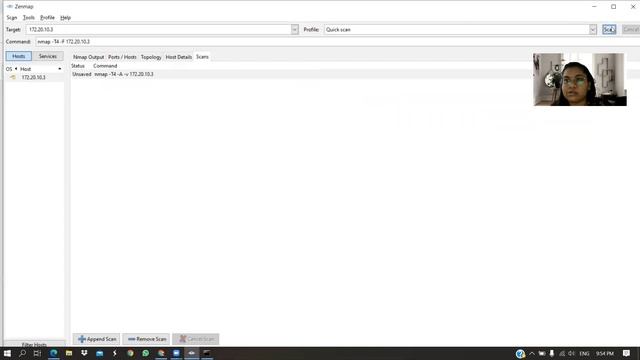Click Append Scan button
The image size is (640, 360).
[97, 339]
